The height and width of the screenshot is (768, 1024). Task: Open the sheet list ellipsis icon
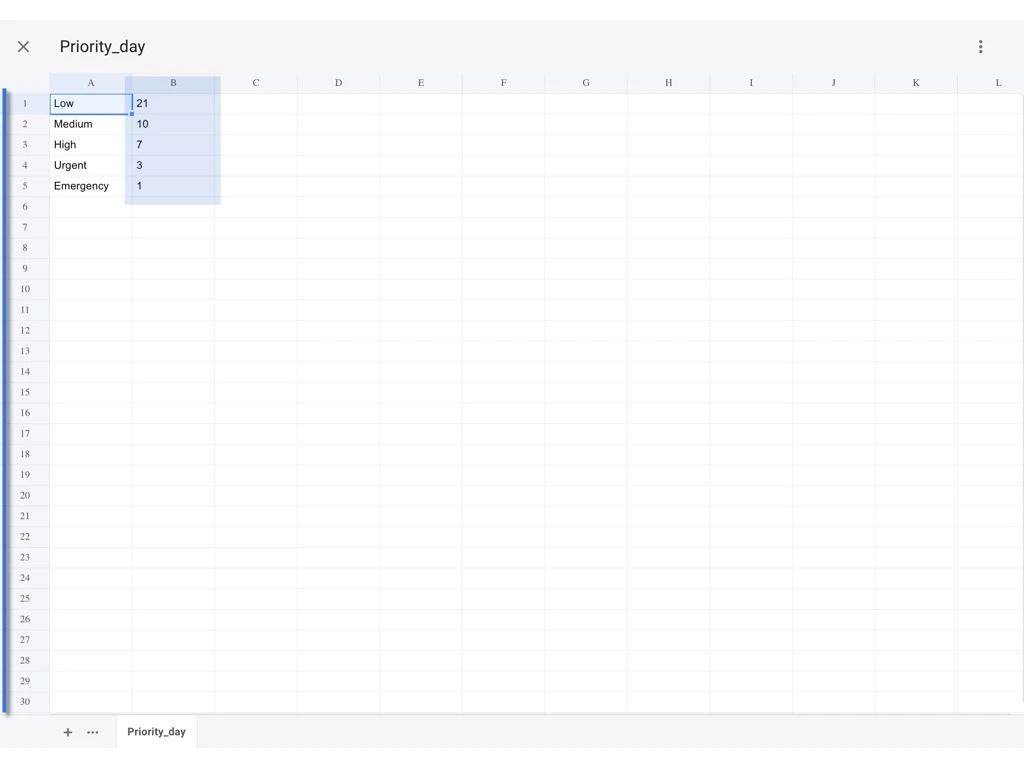92,732
